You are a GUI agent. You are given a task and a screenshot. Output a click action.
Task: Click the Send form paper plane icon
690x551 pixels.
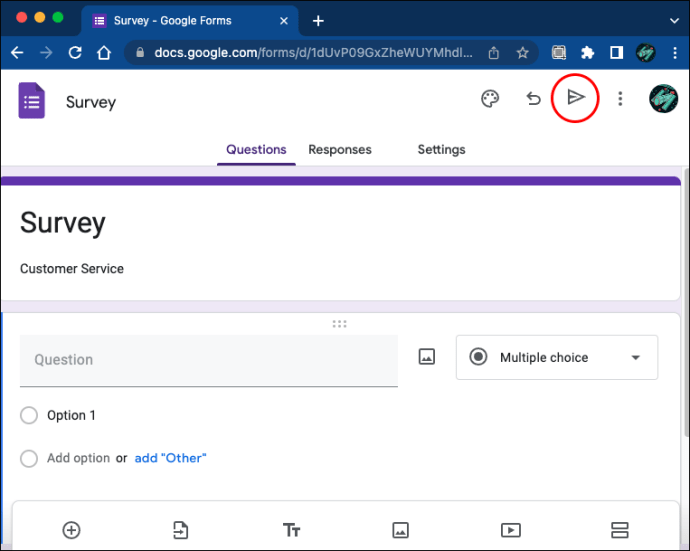click(575, 98)
